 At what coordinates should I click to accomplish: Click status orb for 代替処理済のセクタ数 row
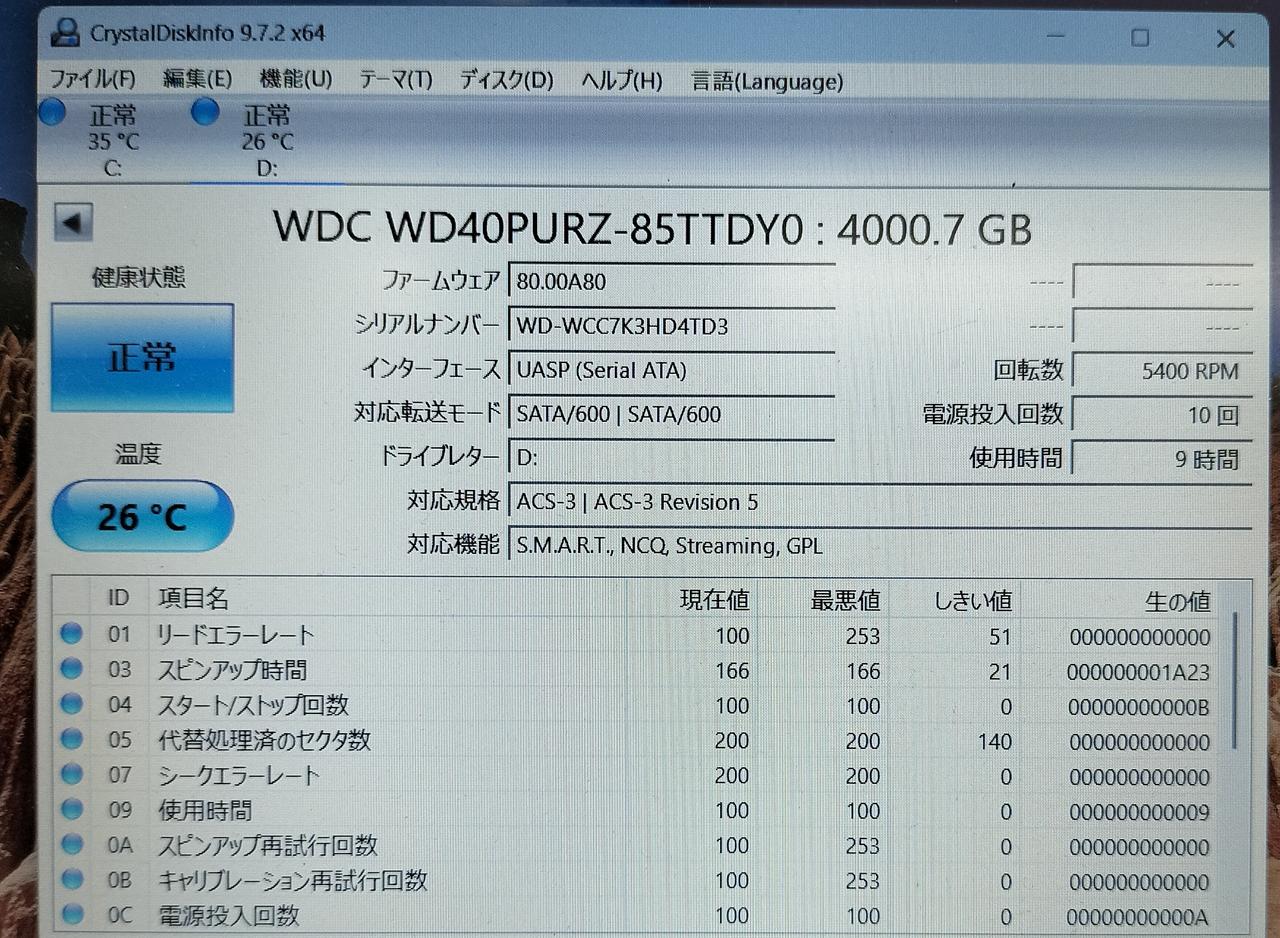[x=71, y=739]
